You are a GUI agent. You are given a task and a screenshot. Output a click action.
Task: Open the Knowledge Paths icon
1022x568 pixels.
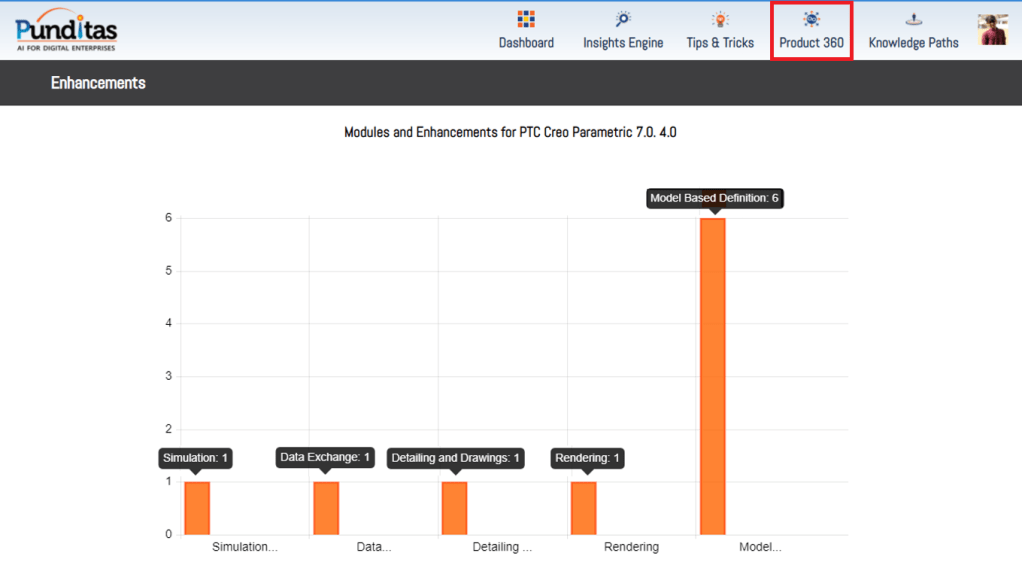(x=913, y=19)
